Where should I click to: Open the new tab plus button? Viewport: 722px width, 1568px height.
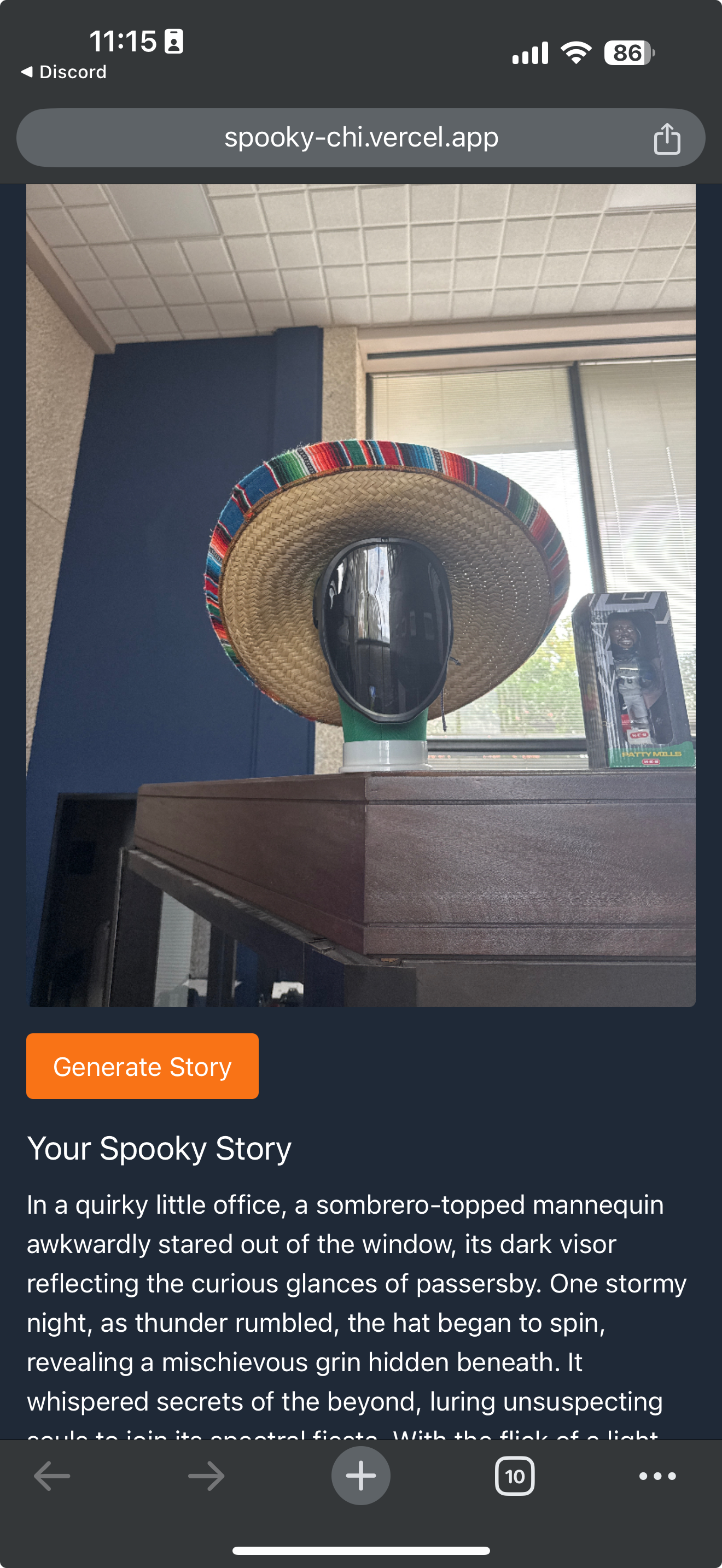tap(360, 1476)
